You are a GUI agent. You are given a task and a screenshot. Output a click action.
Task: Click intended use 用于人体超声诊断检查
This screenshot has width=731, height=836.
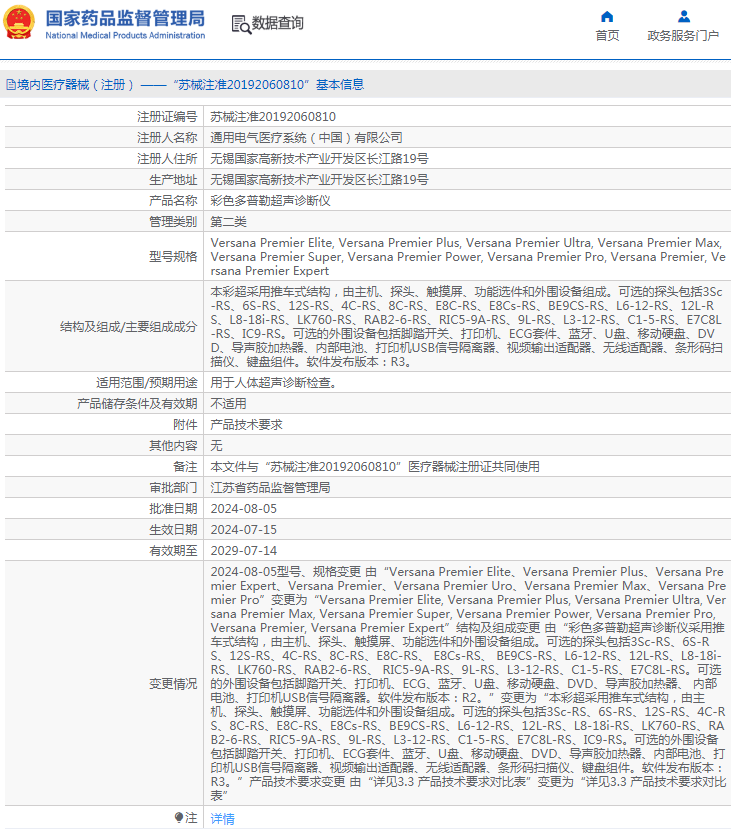tap(274, 383)
